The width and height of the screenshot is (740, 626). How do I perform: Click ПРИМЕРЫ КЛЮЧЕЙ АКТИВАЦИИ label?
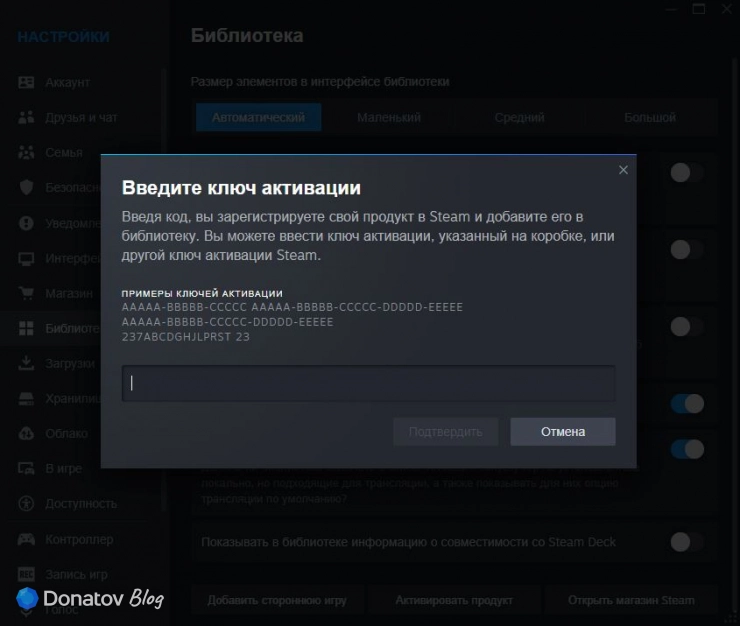click(x=202, y=293)
